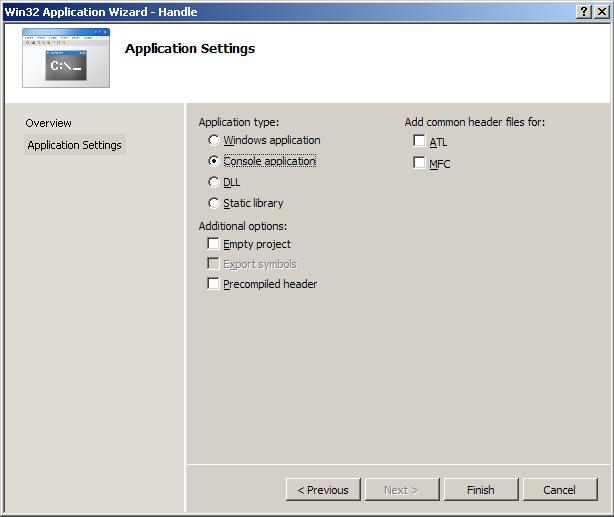
Task: Close the wizard dialog window
Action: pos(602,12)
